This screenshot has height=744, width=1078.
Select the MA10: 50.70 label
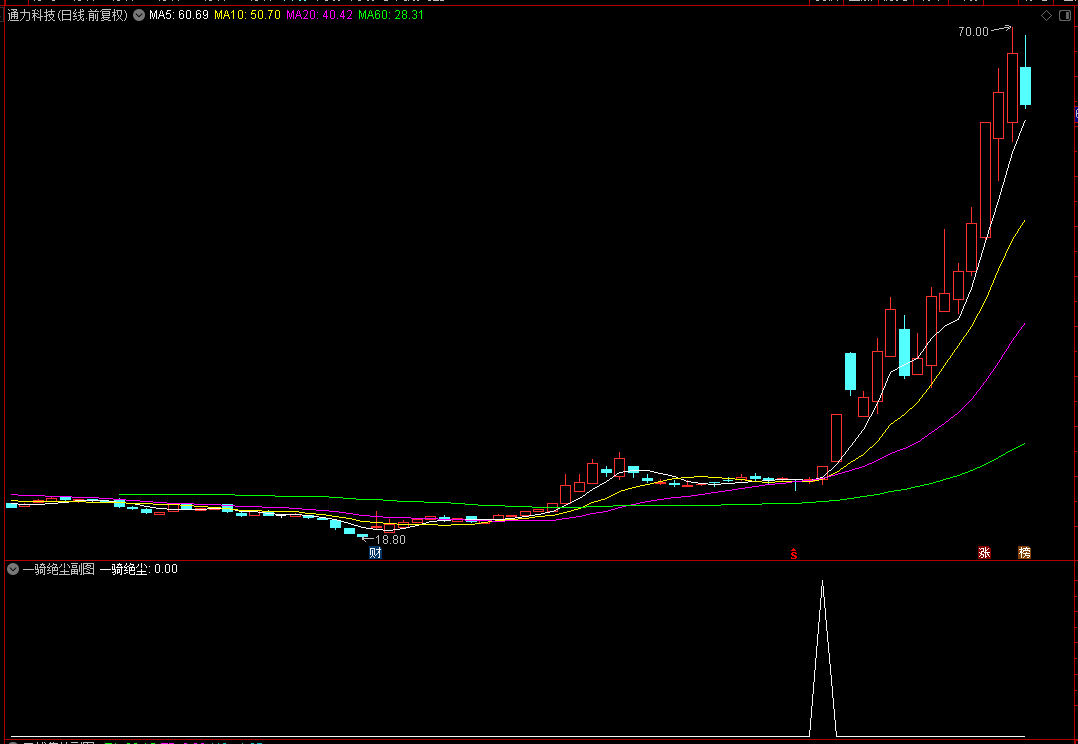(x=248, y=15)
